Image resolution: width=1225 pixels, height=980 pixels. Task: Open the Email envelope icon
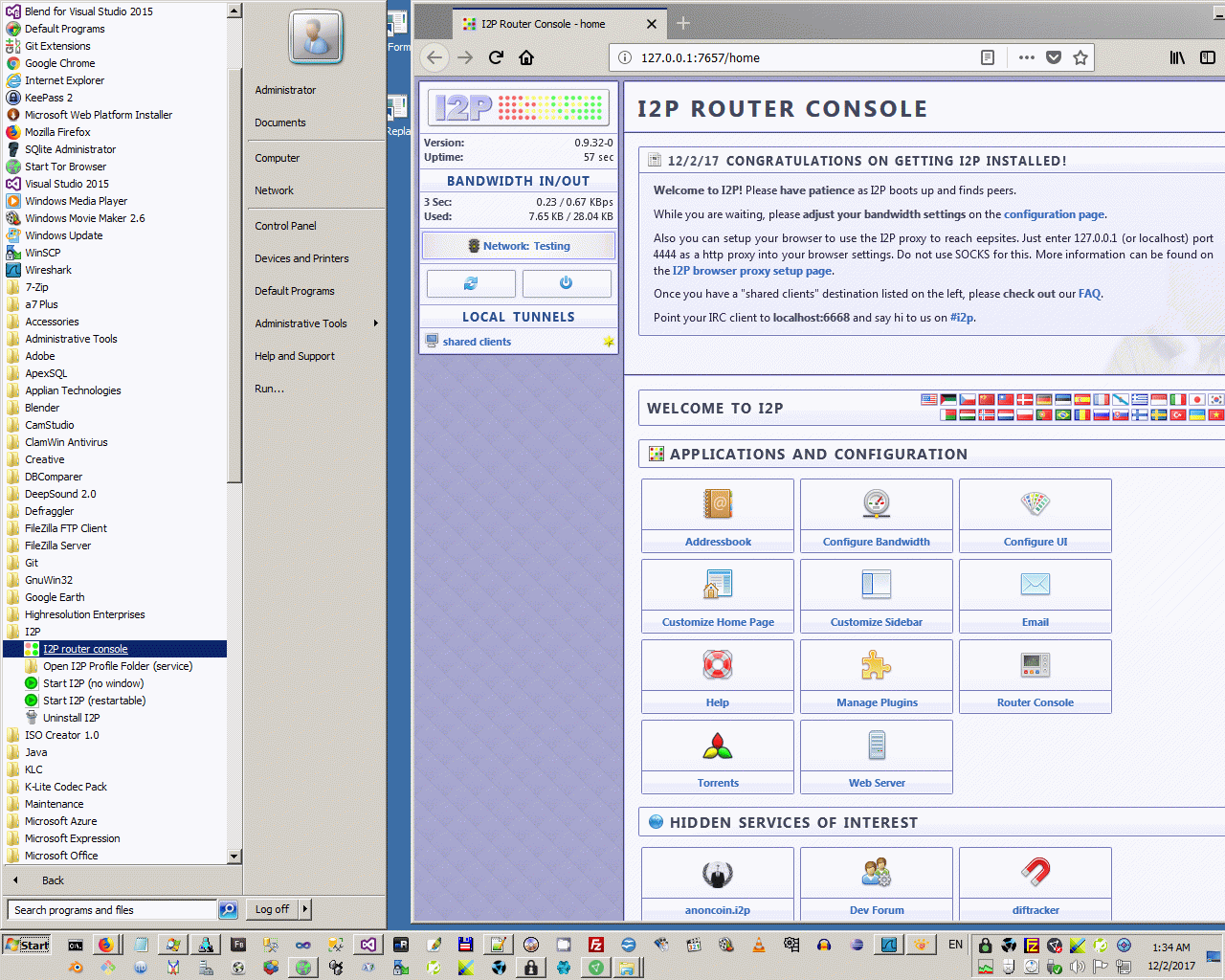click(x=1036, y=584)
